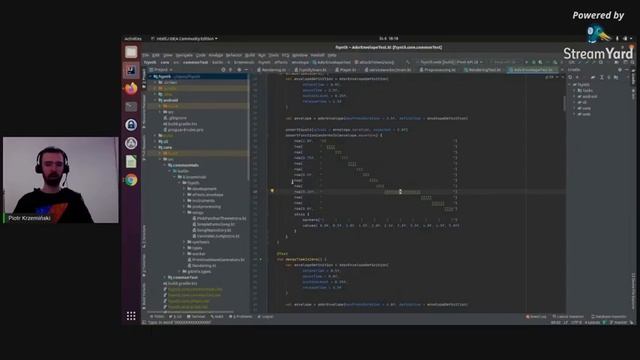Click execute Gradle task elephant icon

pos(593,77)
